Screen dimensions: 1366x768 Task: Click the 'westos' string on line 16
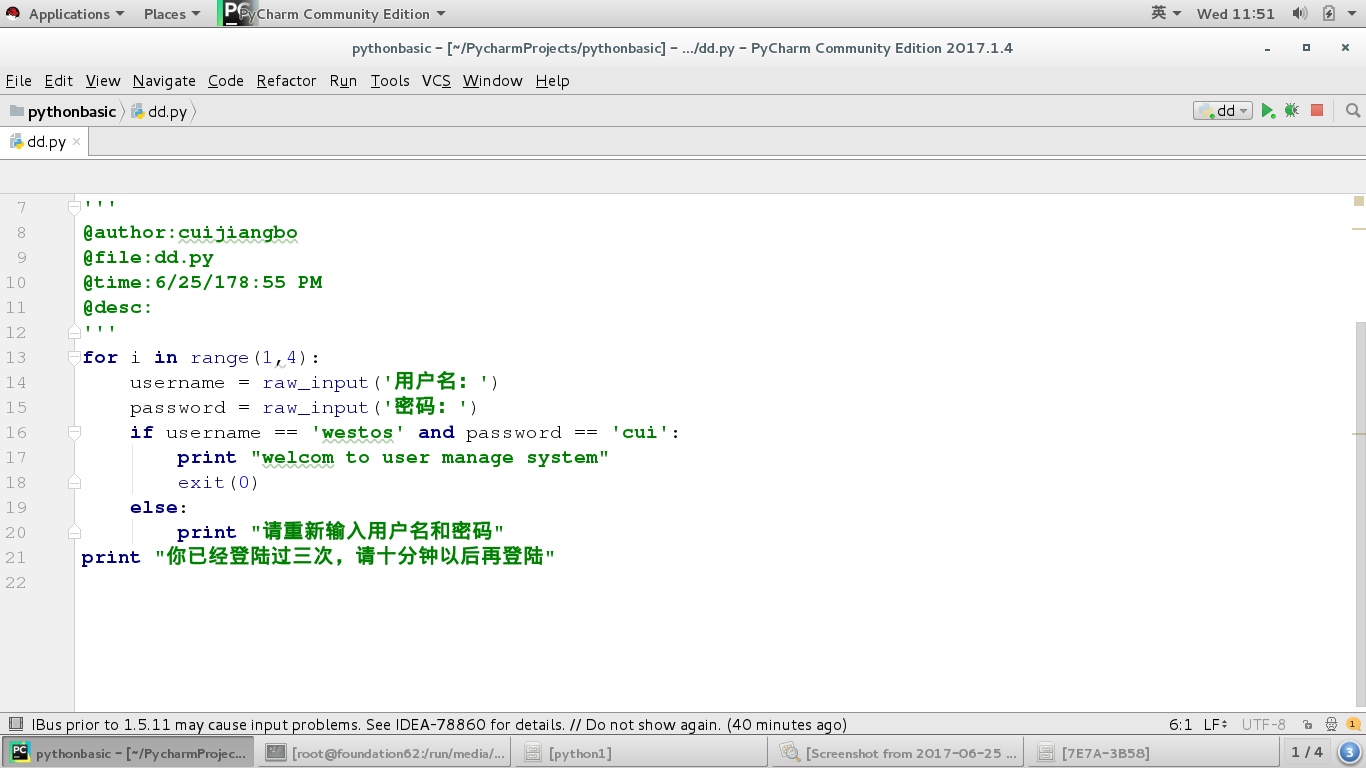click(358, 432)
